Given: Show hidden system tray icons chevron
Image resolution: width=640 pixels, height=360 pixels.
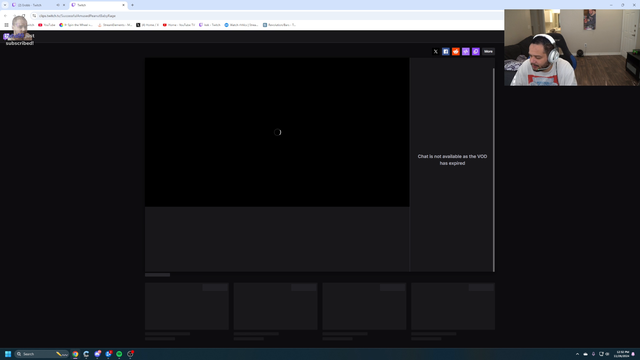Looking at the screenshot, I should pyautogui.click(x=577, y=354).
